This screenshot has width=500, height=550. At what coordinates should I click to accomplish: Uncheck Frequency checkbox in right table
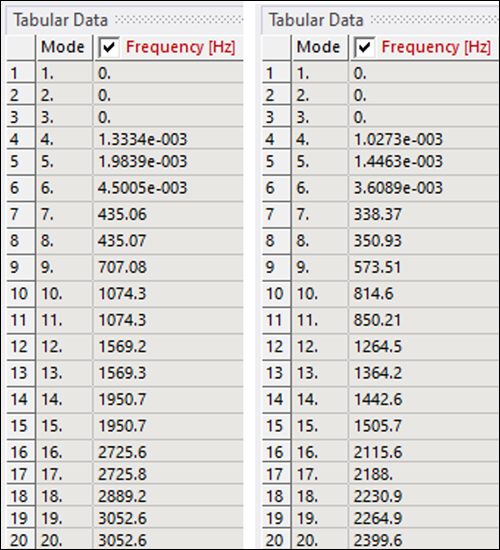pos(364,47)
